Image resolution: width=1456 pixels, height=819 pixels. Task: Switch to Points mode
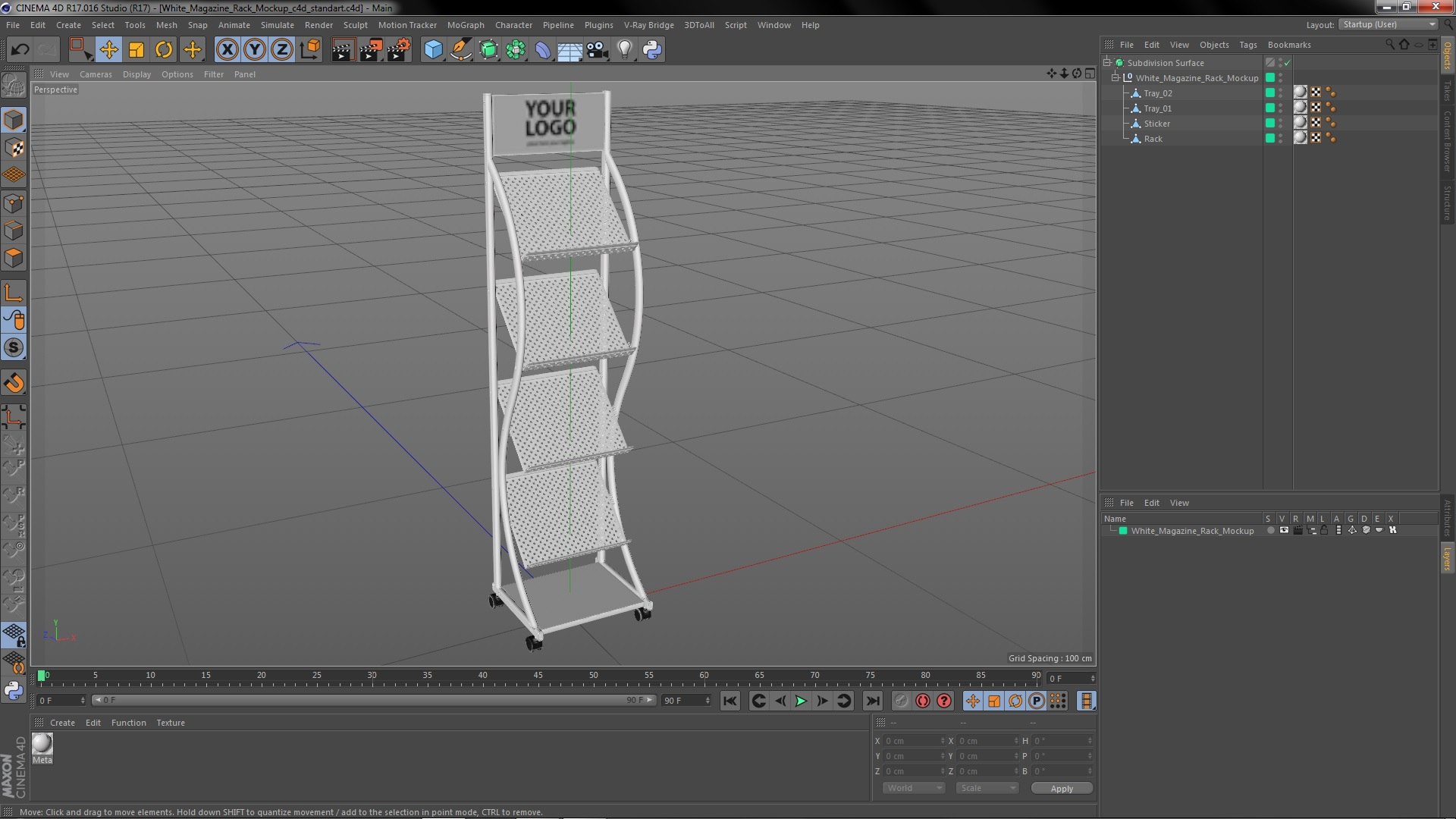[14, 203]
